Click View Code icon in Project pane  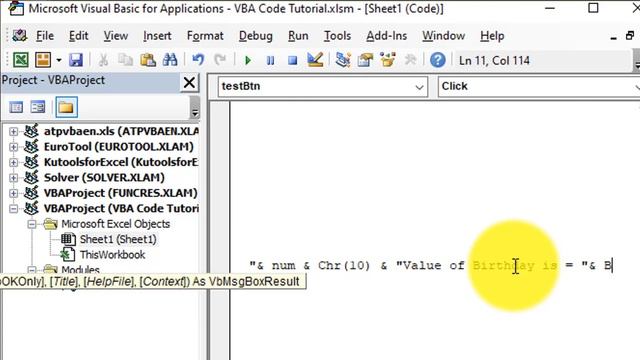[16, 107]
